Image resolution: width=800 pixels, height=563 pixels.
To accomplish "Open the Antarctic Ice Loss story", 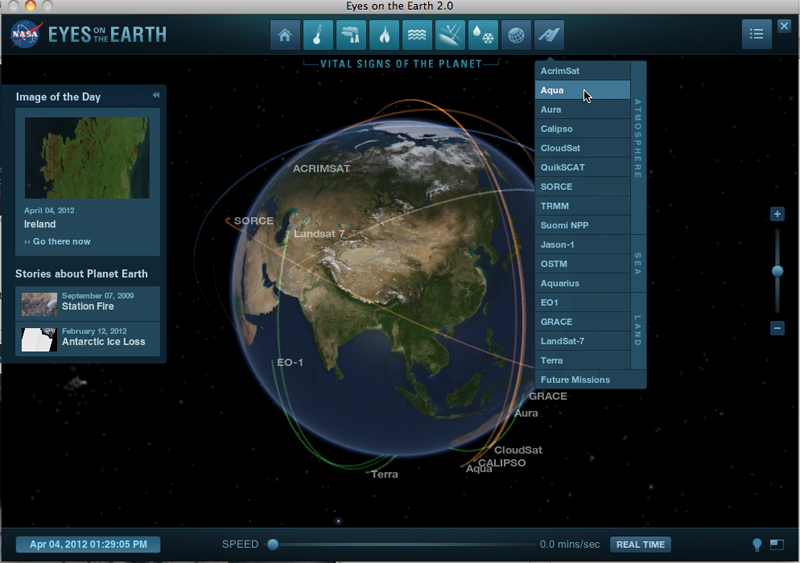I will pyautogui.click(x=103, y=342).
